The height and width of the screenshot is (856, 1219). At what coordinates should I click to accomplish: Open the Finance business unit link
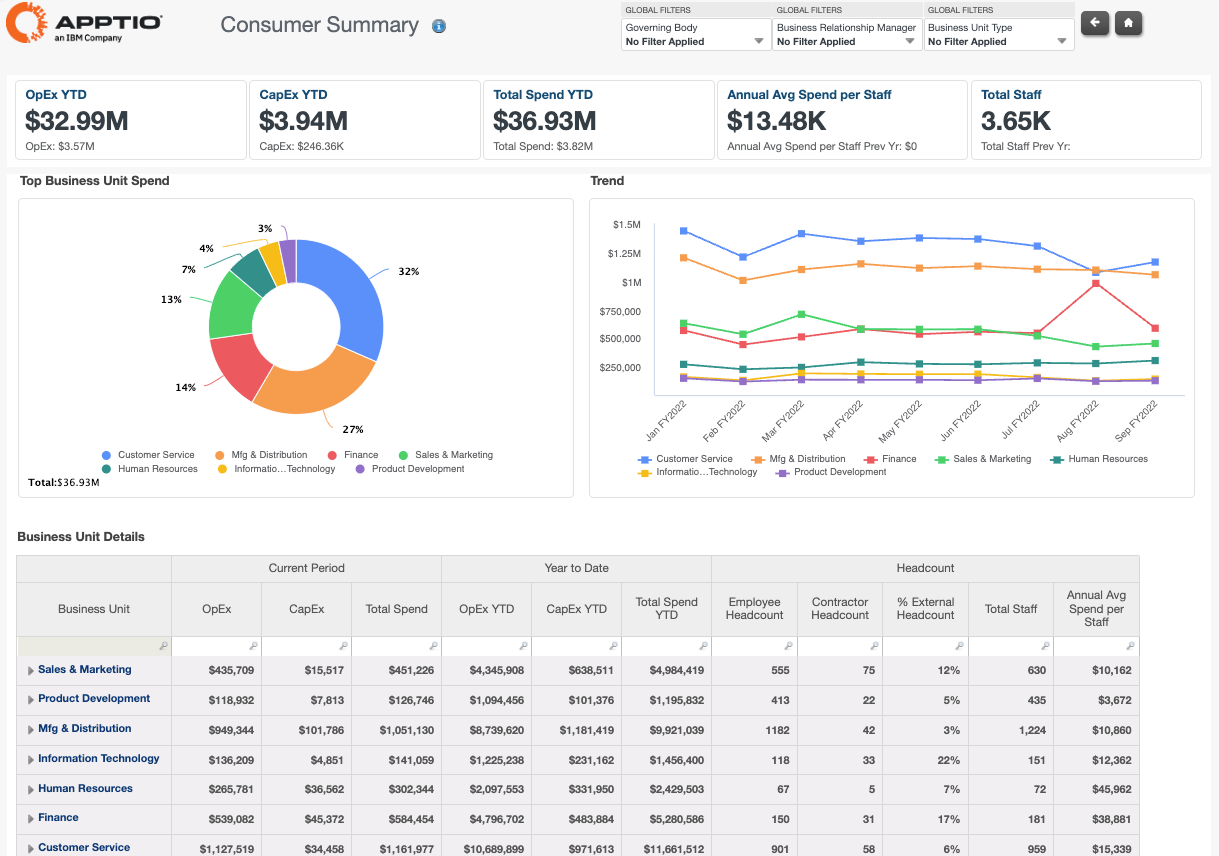(x=58, y=818)
